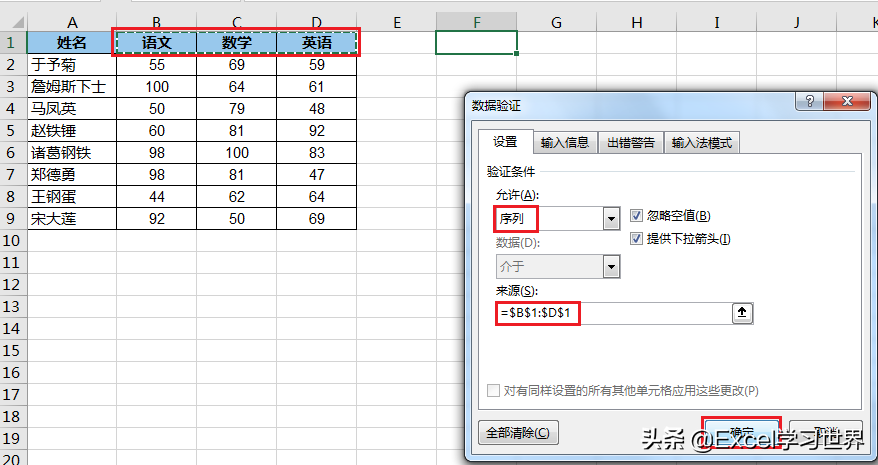Toggle the 忽略空值 checkbox
Viewport: 878px width, 465px height.
click(636, 216)
